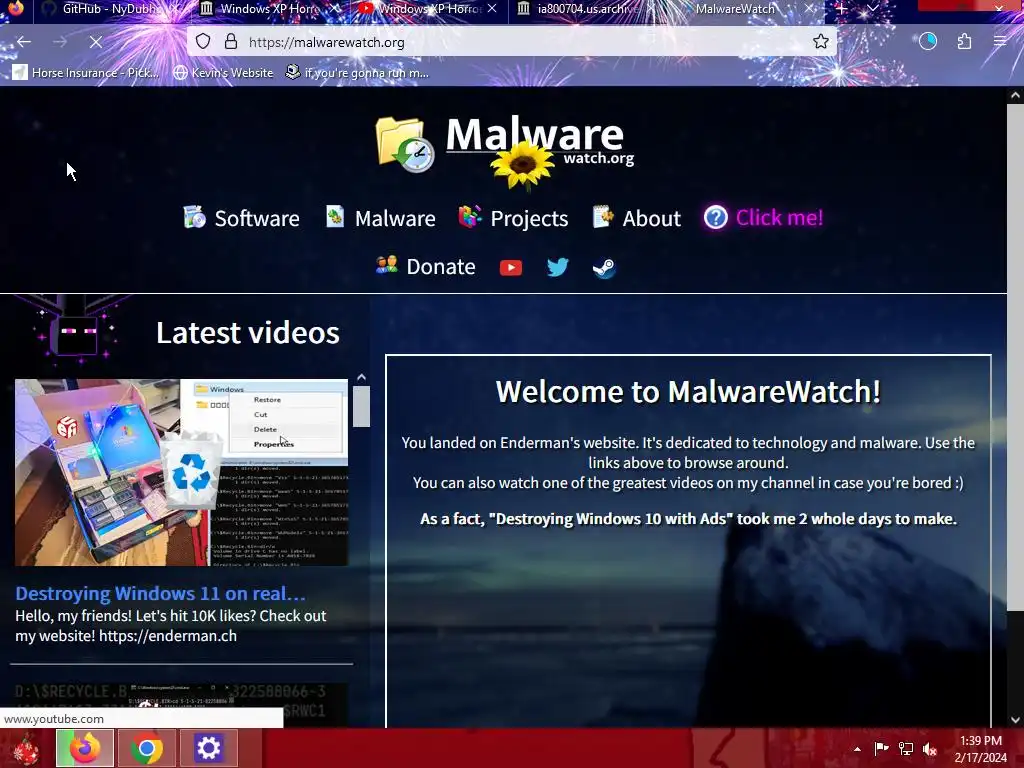1024x768 pixels.
Task: Expand the list all tabs chevron
Action: 872,8
